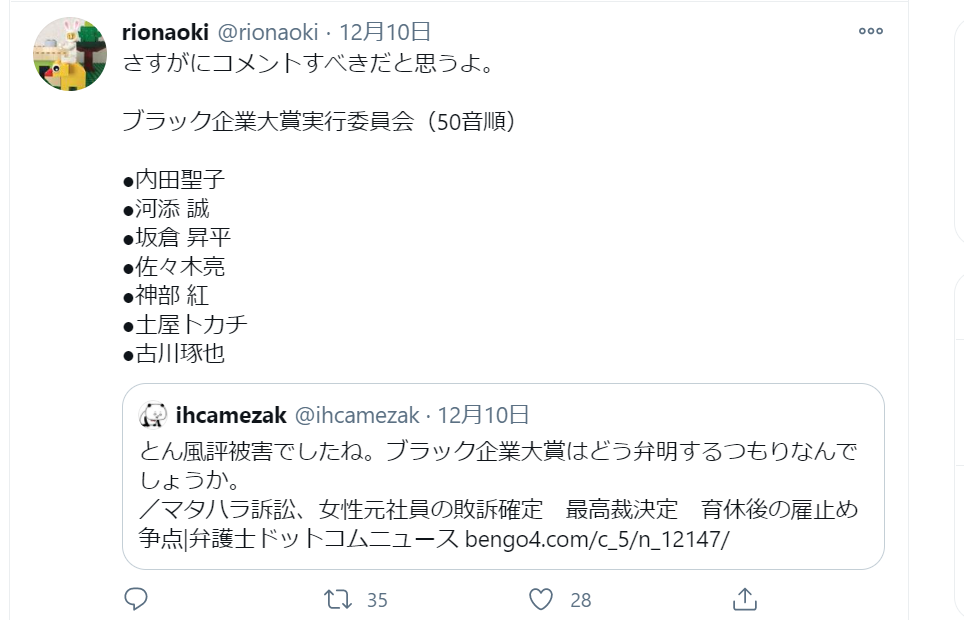Viewport: 964px width, 620px height.
Task: Click the ihcamezak name in the quoted tweet
Action: 231,415
